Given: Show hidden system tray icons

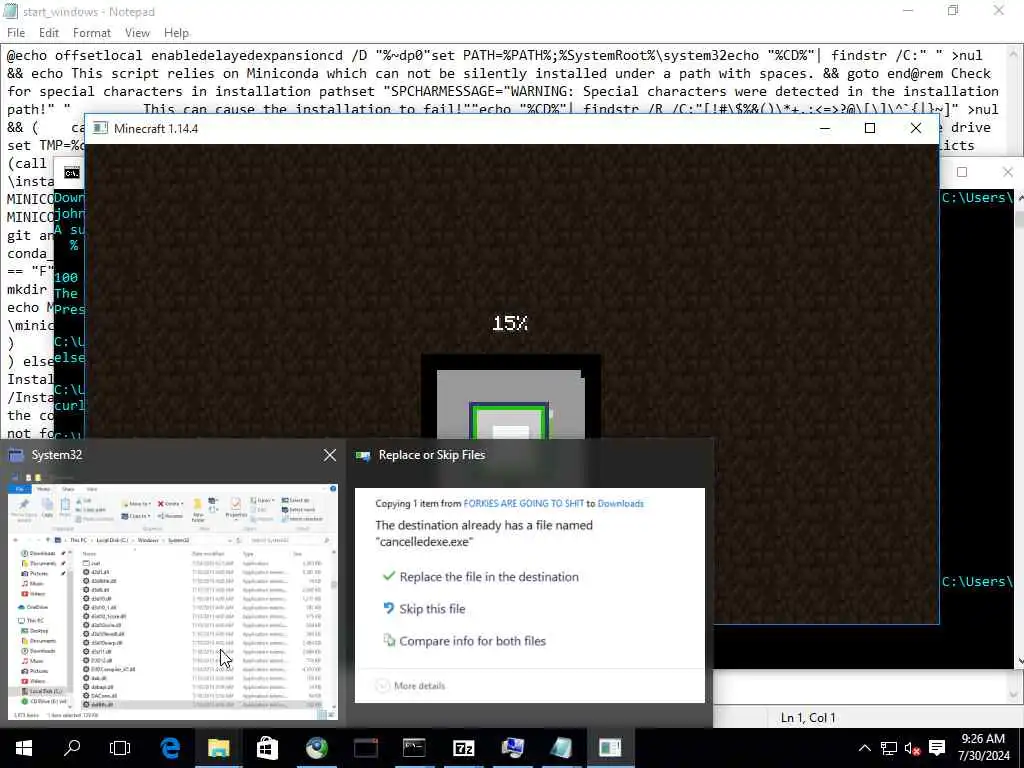Looking at the screenshot, I should tap(864, 748).
